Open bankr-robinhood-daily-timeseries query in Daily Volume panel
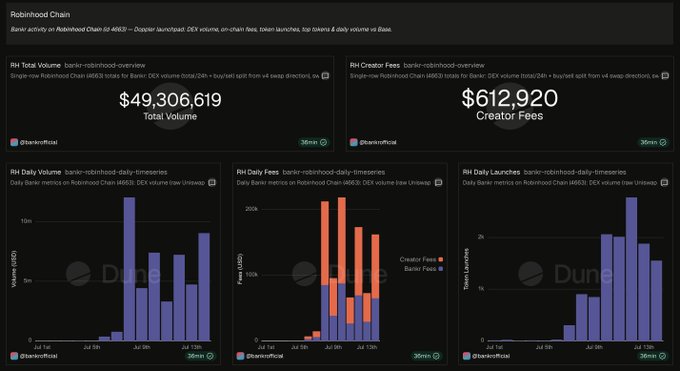 coord(116,172)
